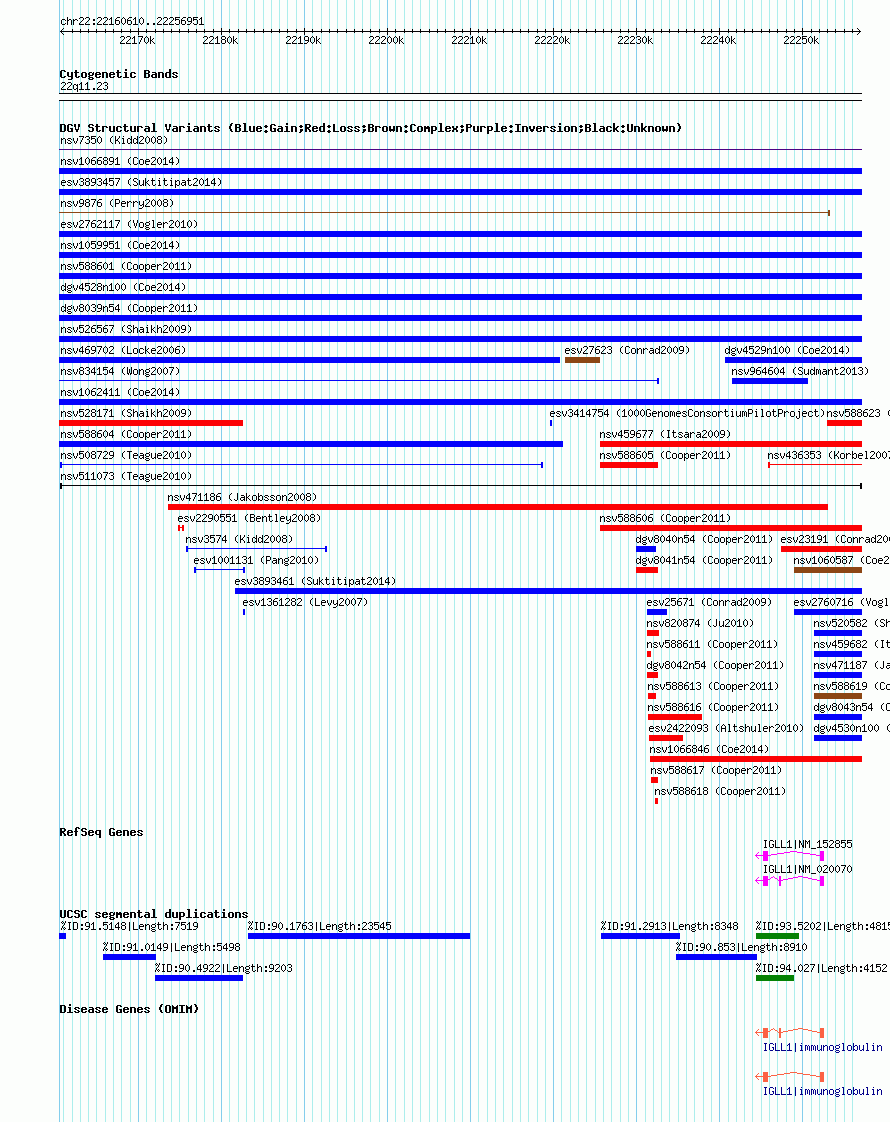Click nsv588617 (Cooper2011) label

pyautogui.click(x=716, y=770)
